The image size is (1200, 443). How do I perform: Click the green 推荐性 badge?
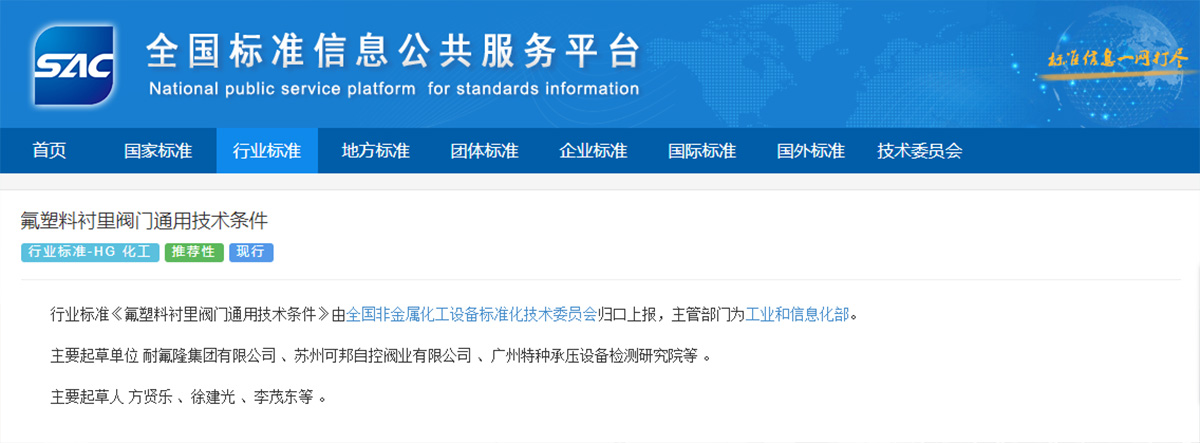tap(194, 252)
